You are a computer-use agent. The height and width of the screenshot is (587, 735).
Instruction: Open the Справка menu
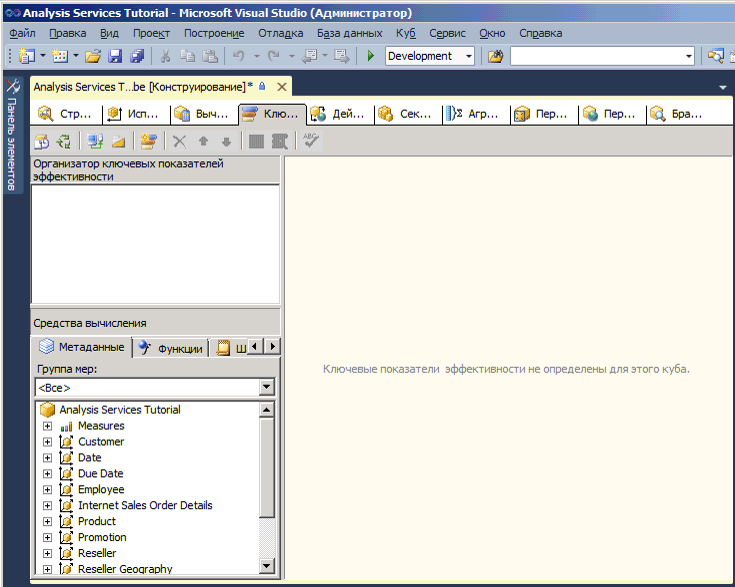[540, 33]
